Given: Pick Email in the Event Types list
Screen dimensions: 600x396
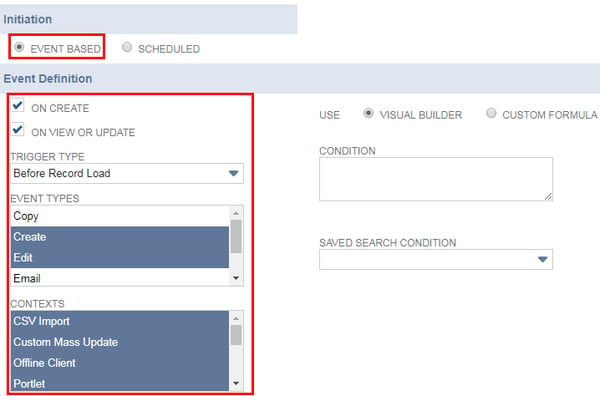Looking at the screenshot, I should (120, 278).
